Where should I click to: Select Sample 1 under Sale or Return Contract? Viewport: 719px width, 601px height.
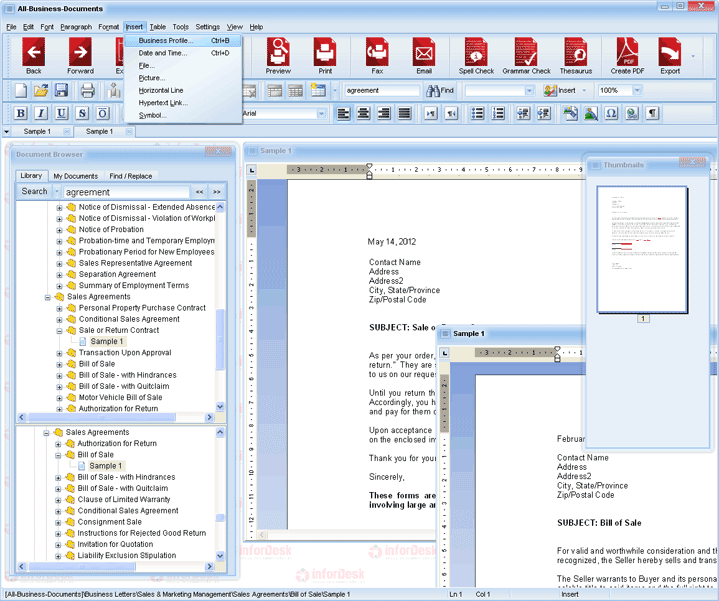106,342
